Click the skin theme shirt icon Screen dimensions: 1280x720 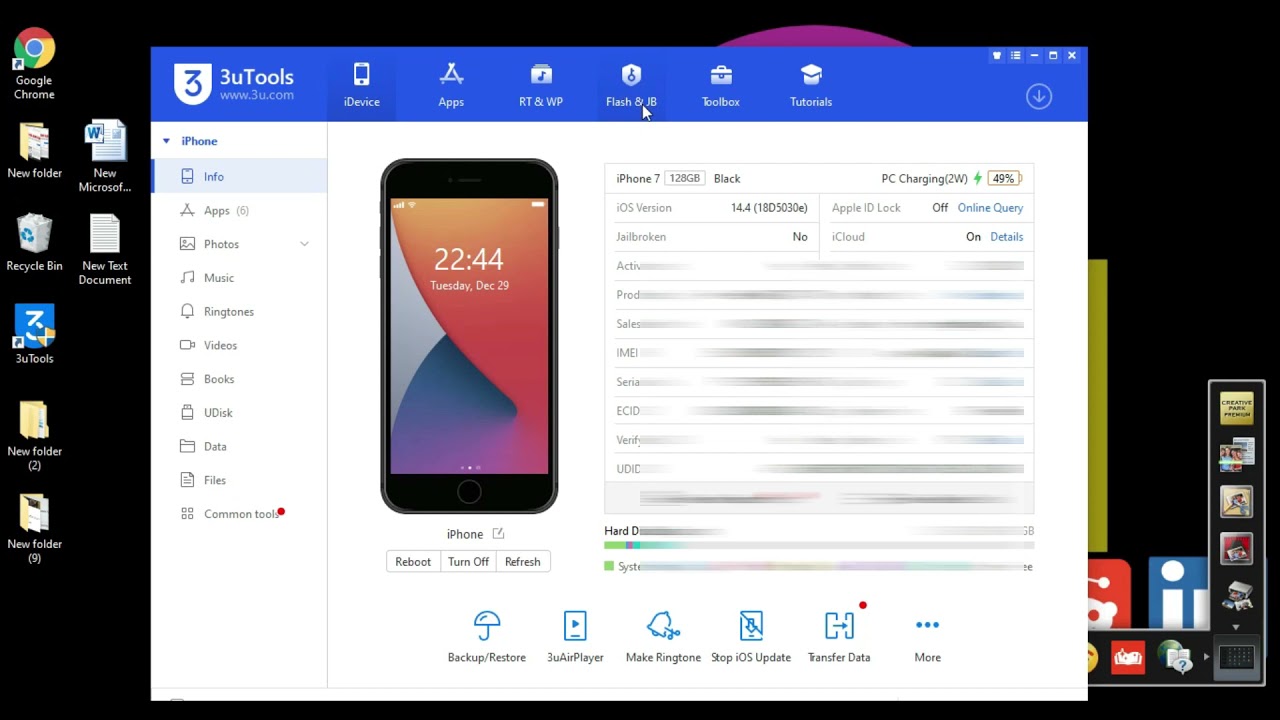[997, 56]
